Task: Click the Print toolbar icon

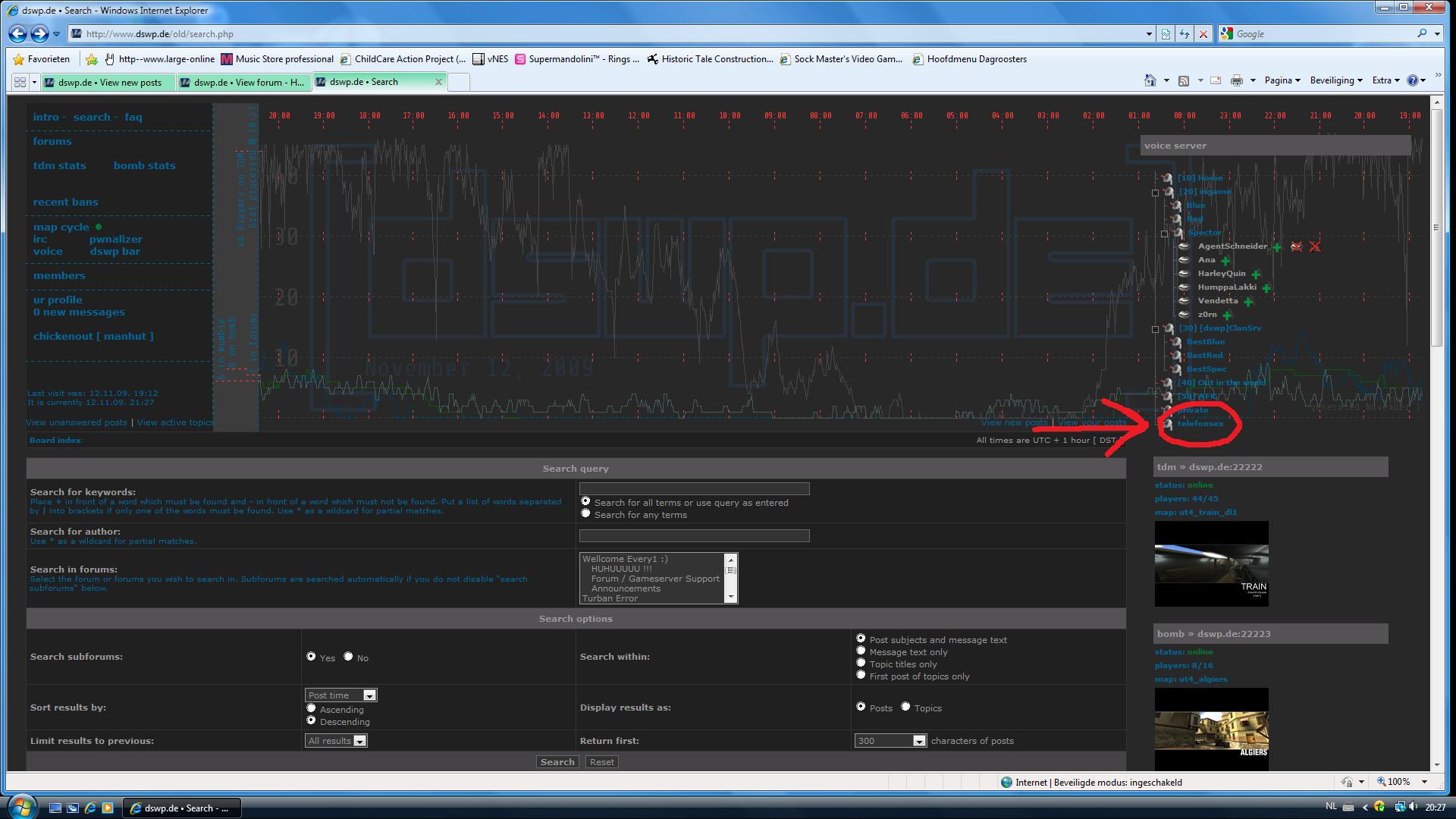Action: tap(1236, 80)
